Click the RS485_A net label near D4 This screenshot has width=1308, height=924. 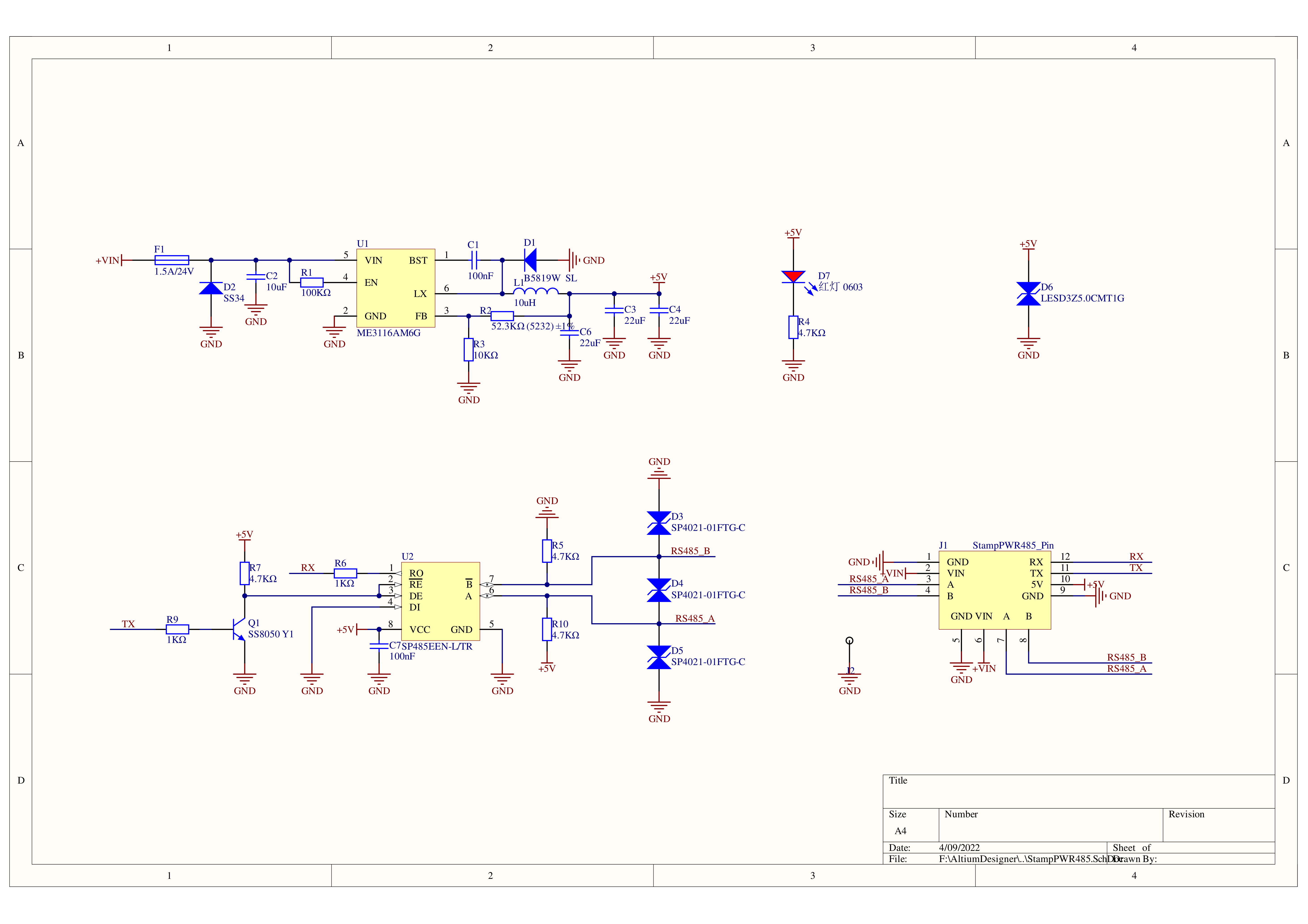coord(694,619)
